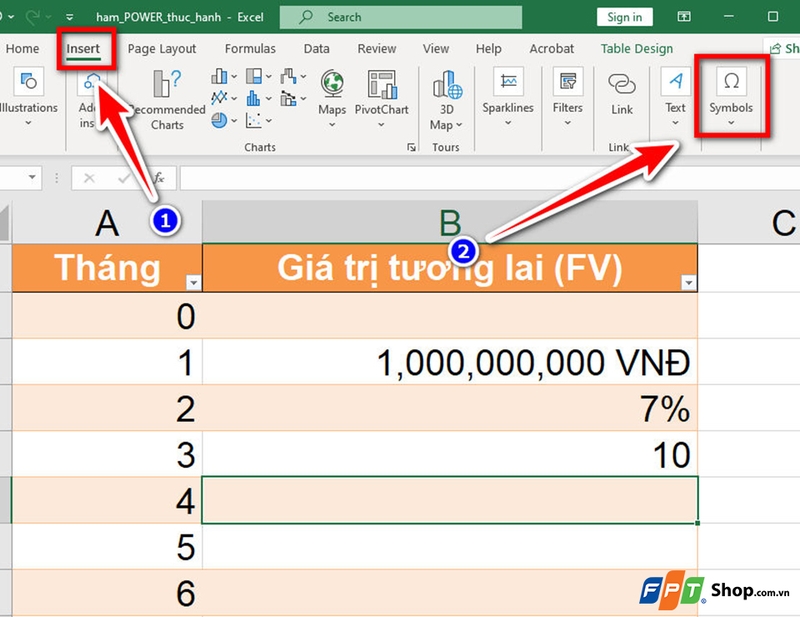This screenshot has width=800, height=617.
Task: Open the filter dropdown on column B header
Action: coord(688,281)
